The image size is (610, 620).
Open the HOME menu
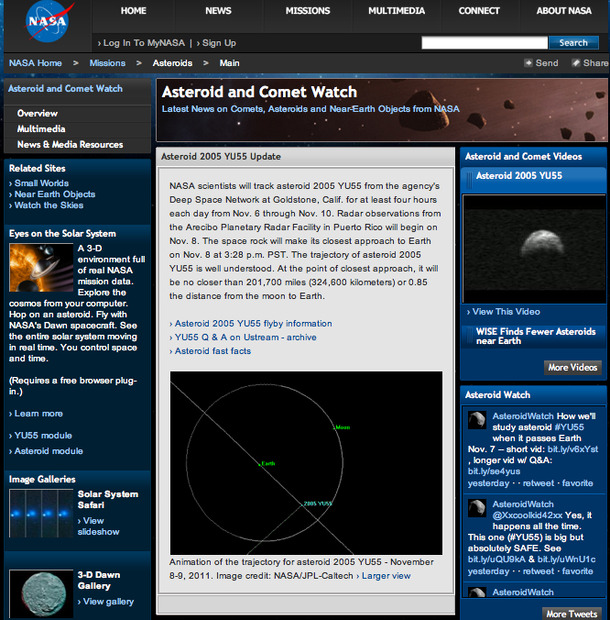(x=134, y=11)
